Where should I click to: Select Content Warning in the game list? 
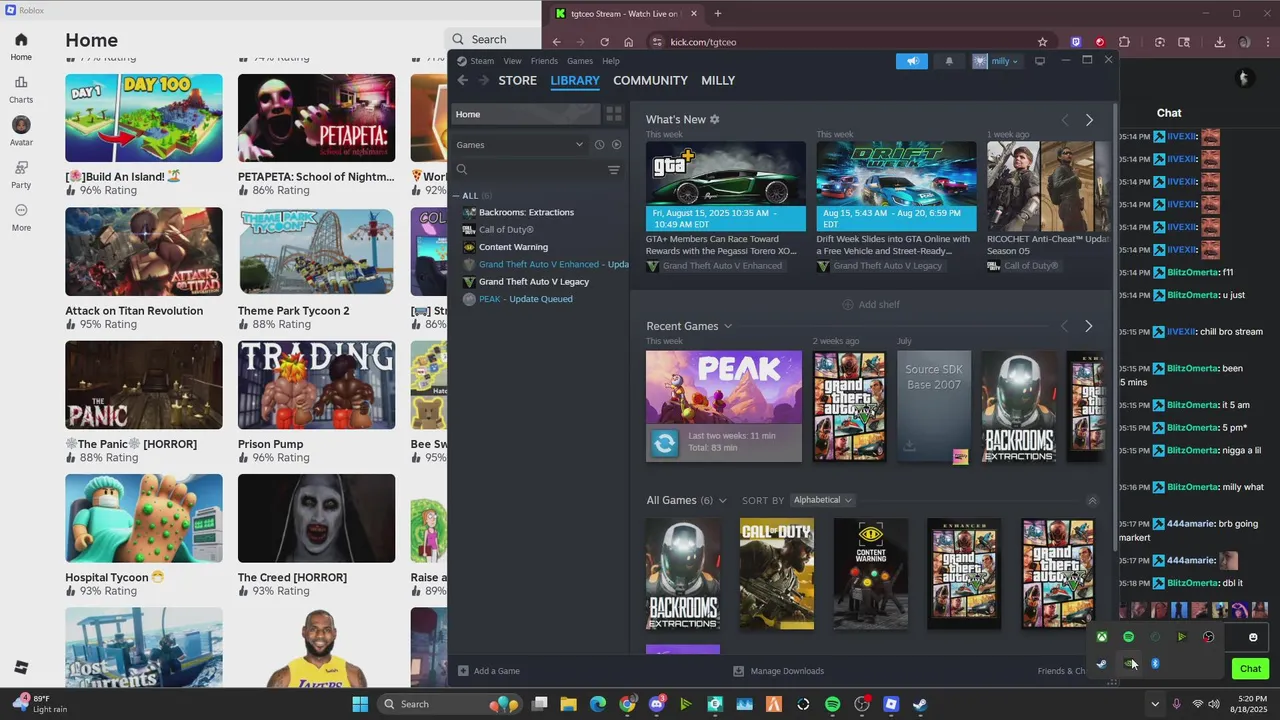click(x=513, y=247)
